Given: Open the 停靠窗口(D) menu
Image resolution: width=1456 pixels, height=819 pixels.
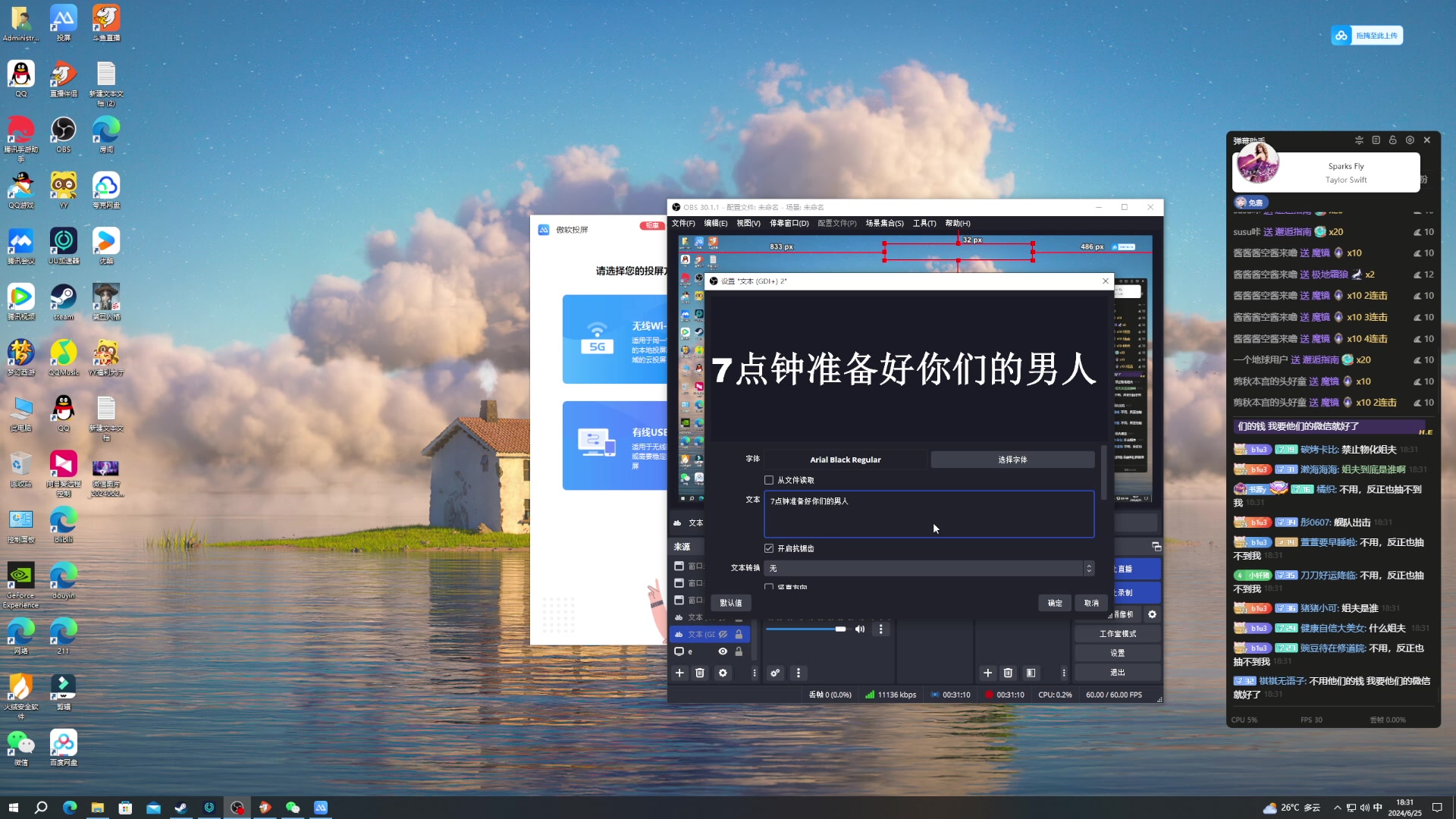Looking at the screenshot, I should click(789, 223).
